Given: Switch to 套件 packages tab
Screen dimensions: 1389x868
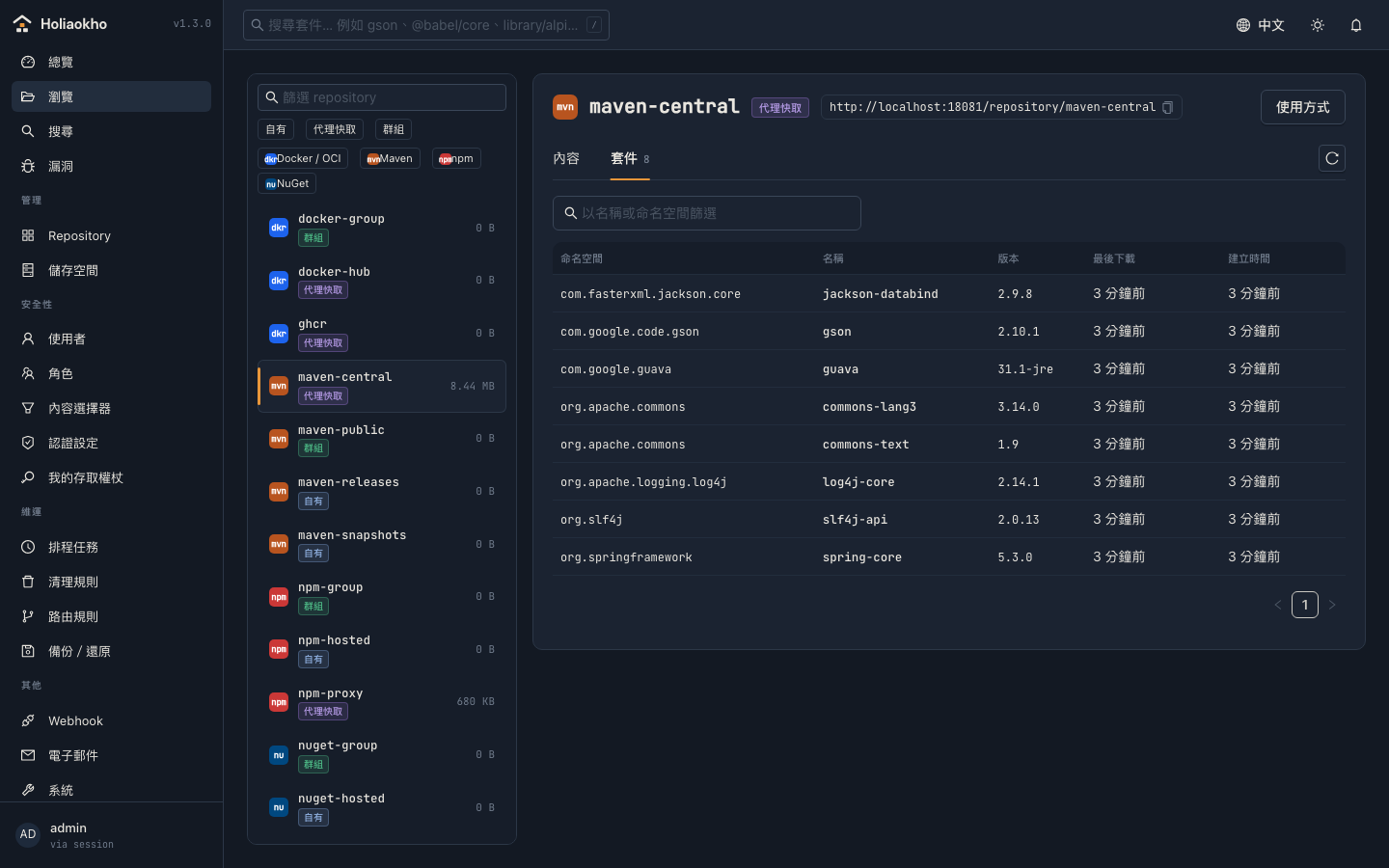Looking at the screenshot, I should tap(630, 158).
